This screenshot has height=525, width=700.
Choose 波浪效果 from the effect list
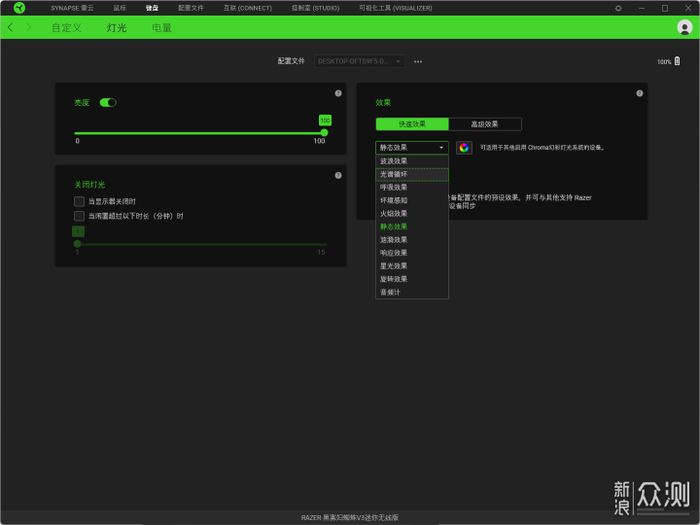click(x=412, y=161)
